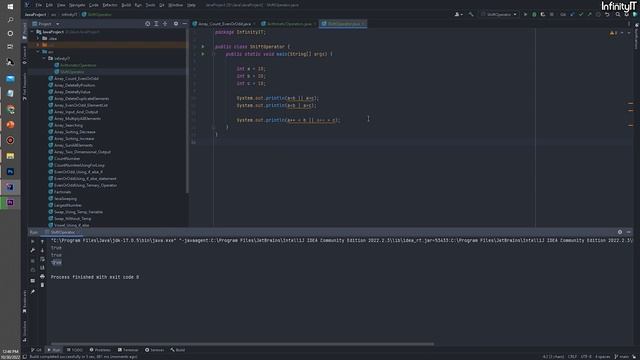640x360 pixels.
Task: Open Project panel gear options
Action: (x=176, y=24)
